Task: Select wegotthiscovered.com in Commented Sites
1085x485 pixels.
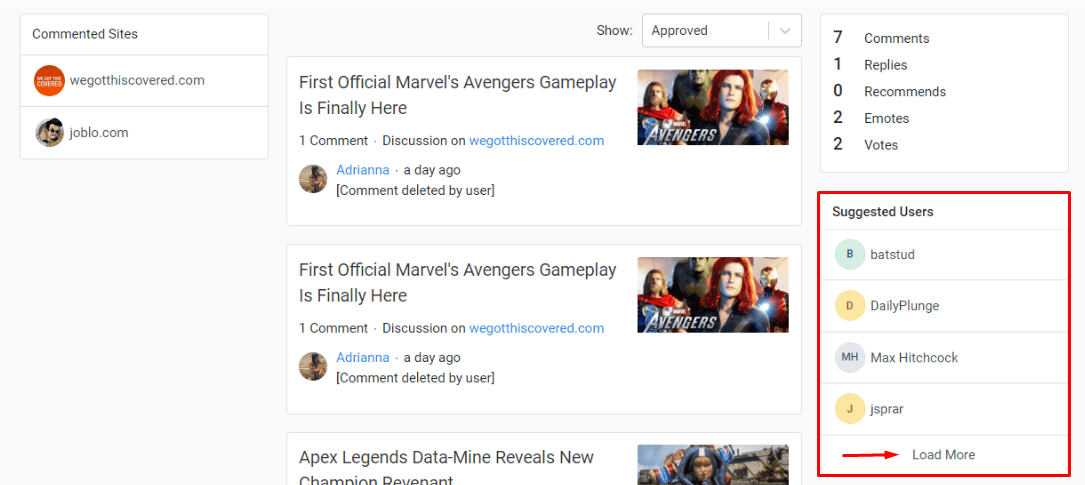Action: [137, 81]
